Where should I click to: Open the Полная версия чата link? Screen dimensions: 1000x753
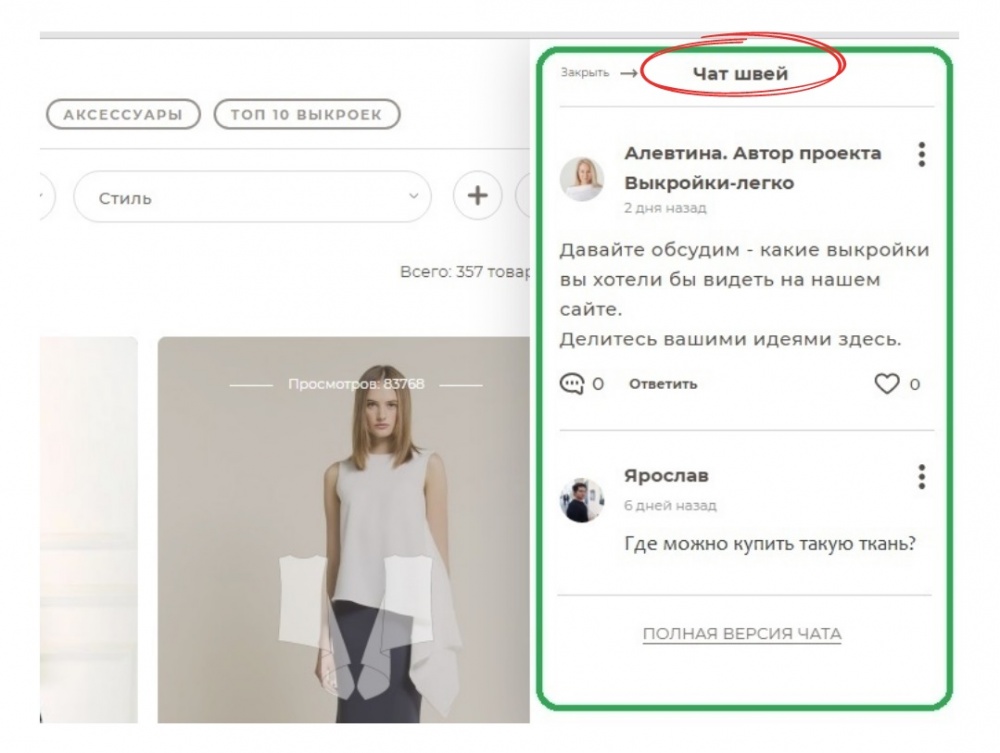tap(741, 634)
